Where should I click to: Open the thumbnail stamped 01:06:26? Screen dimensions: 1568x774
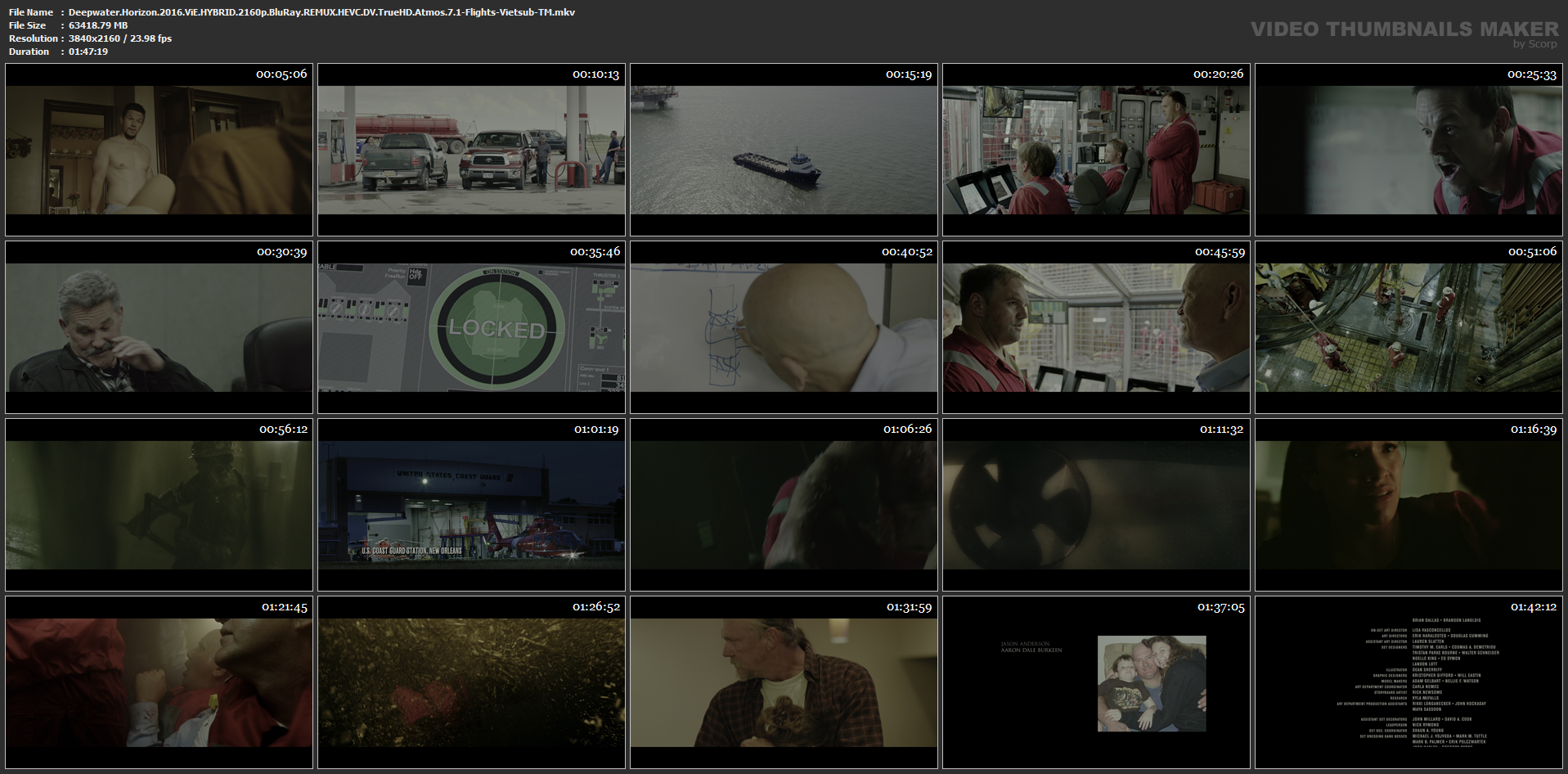point(784,505)
